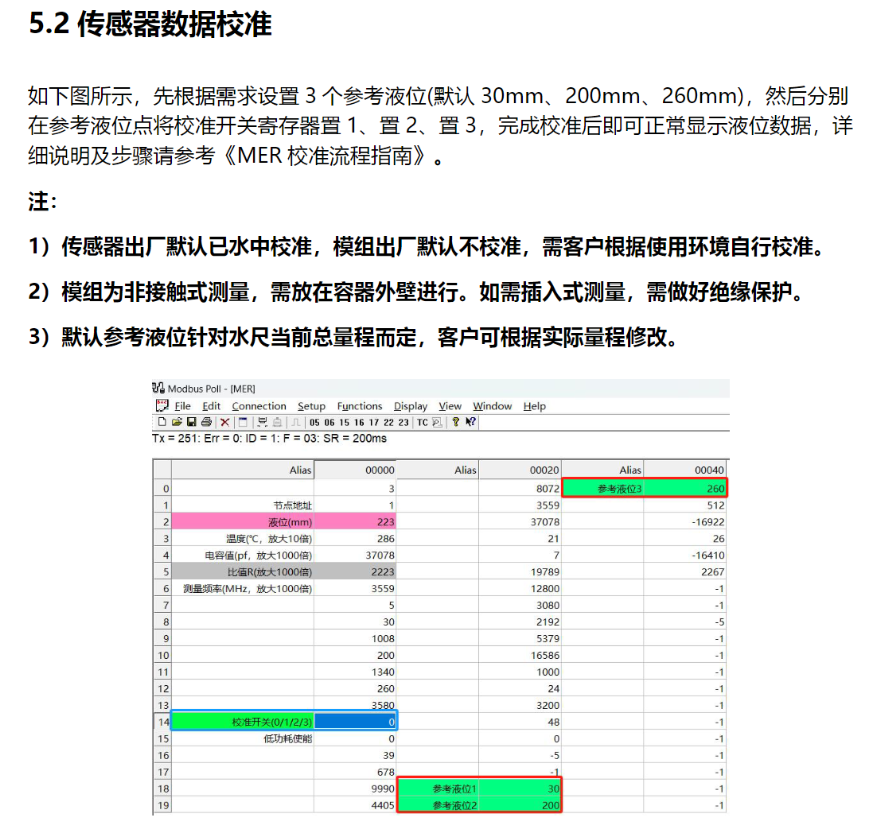This screenshot has height=830, width=888.
Task: Click the Save floppy disk icon
Action: 191,422
